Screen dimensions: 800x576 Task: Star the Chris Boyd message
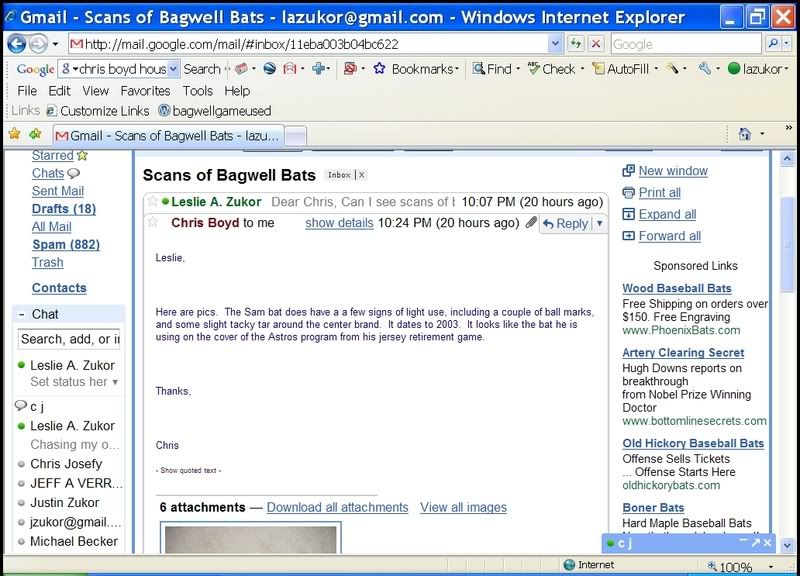[152, 222]
